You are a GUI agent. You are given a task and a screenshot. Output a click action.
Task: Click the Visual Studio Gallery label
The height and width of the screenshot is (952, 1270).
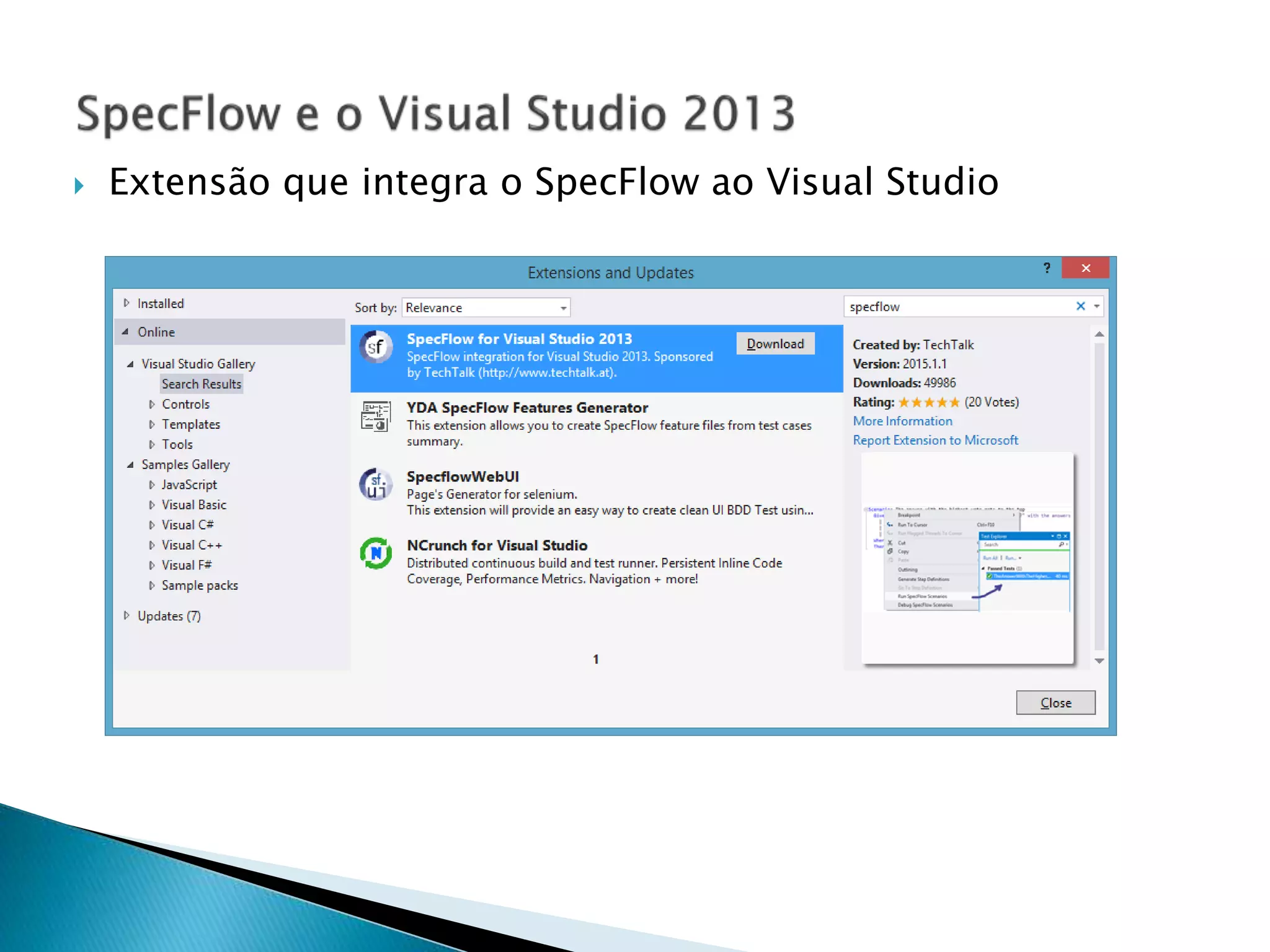tap(198, 364)
